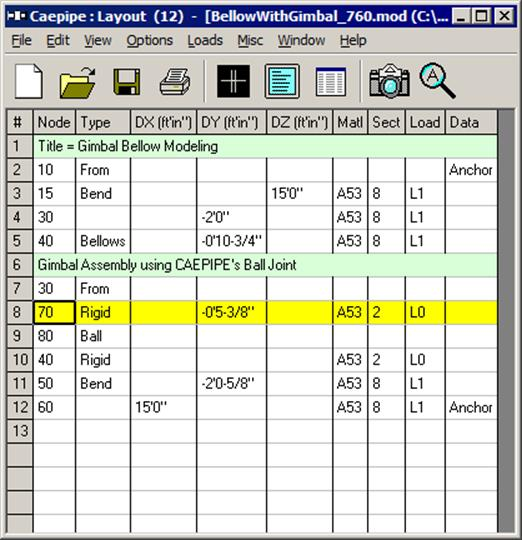Click the Bellows type cell in row 5
Image resolution: width=522 pixels, height=540 pixels.
pos(103,241)
